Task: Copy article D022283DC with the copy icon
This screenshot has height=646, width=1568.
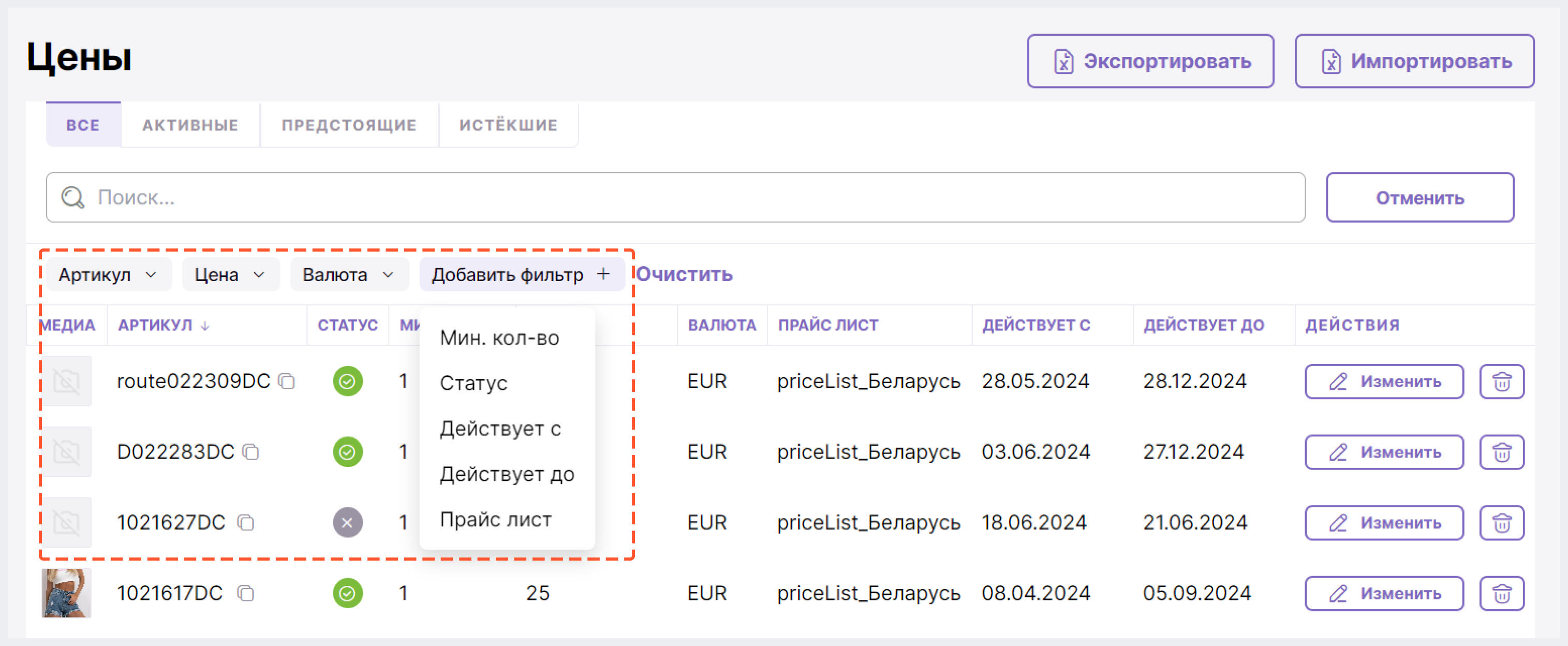Action: [x=251, y=452]
